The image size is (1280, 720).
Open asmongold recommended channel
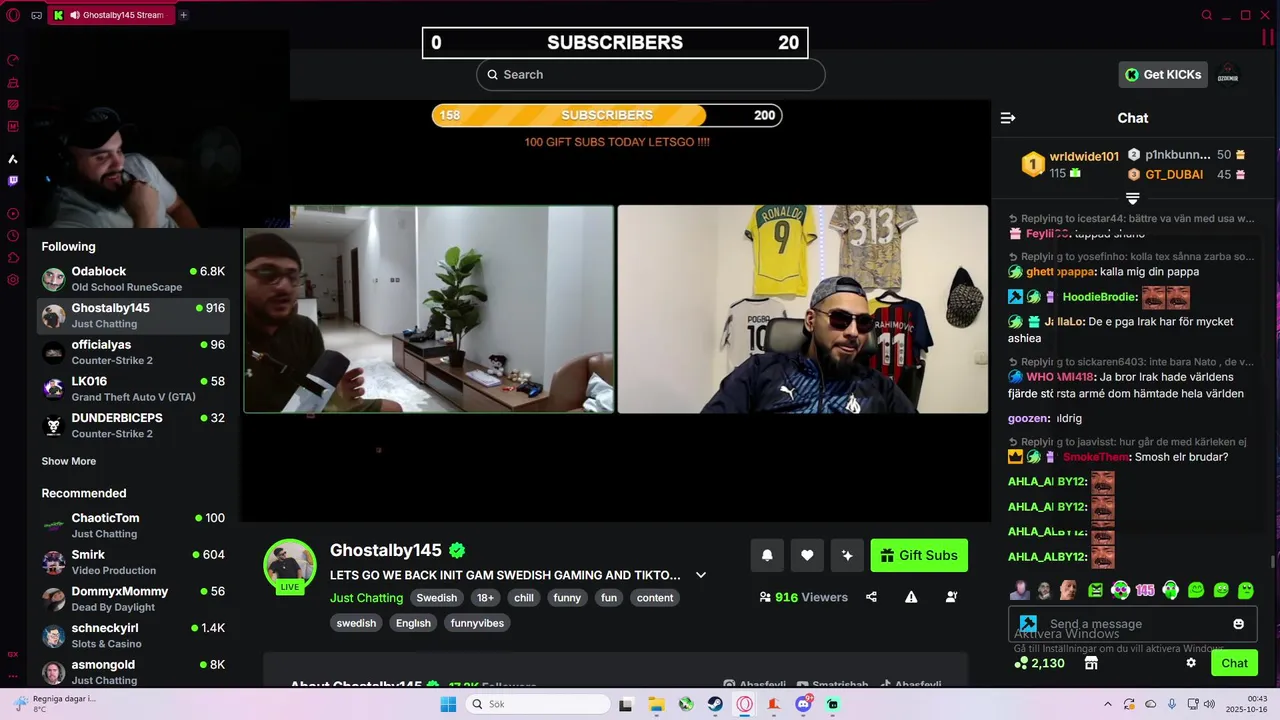click(134, 672)
